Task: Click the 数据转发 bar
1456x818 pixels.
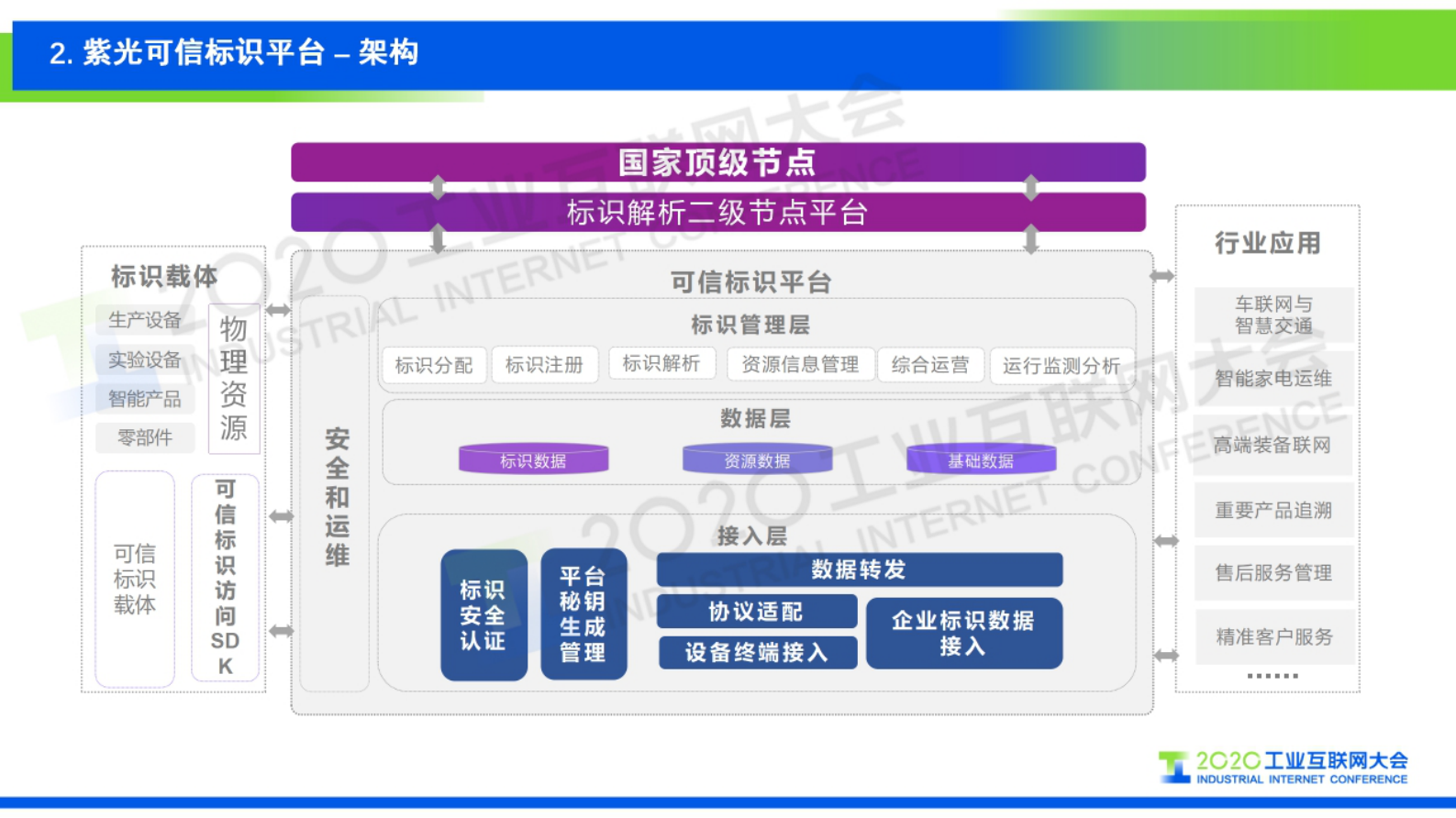Action: [860, 569]
